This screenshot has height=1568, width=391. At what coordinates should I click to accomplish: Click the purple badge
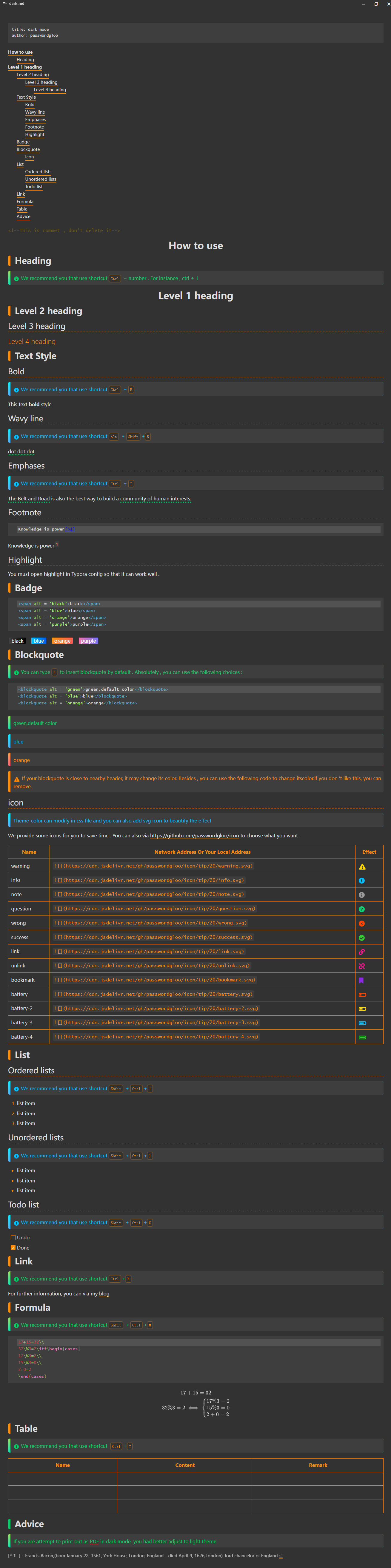(88, 641)
